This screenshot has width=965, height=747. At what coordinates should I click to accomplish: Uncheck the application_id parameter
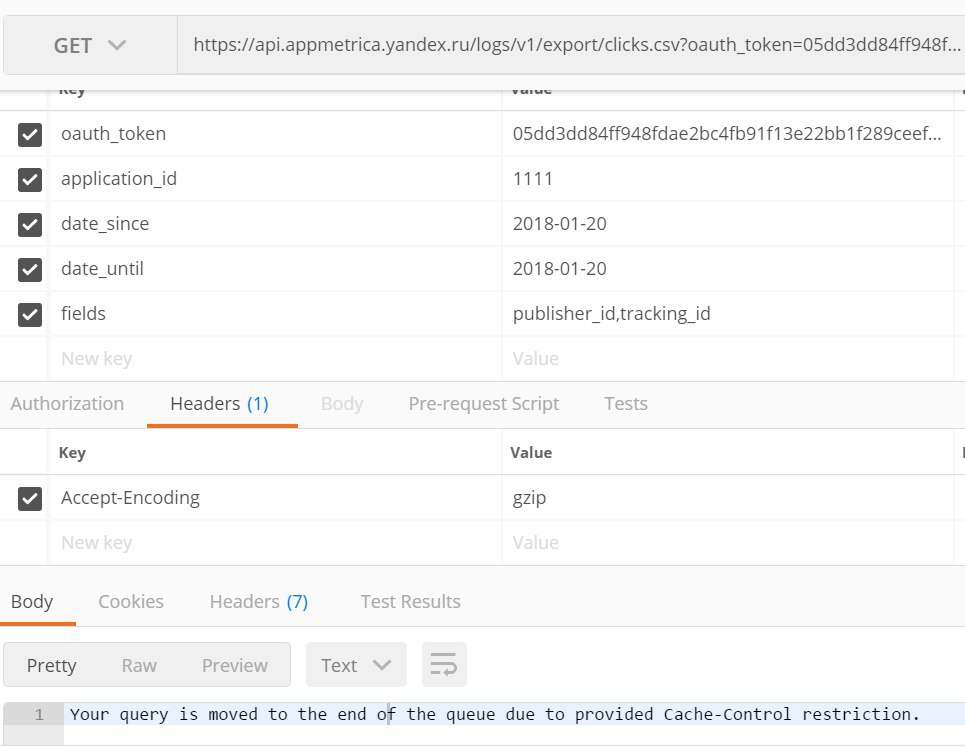coord(30,180)
